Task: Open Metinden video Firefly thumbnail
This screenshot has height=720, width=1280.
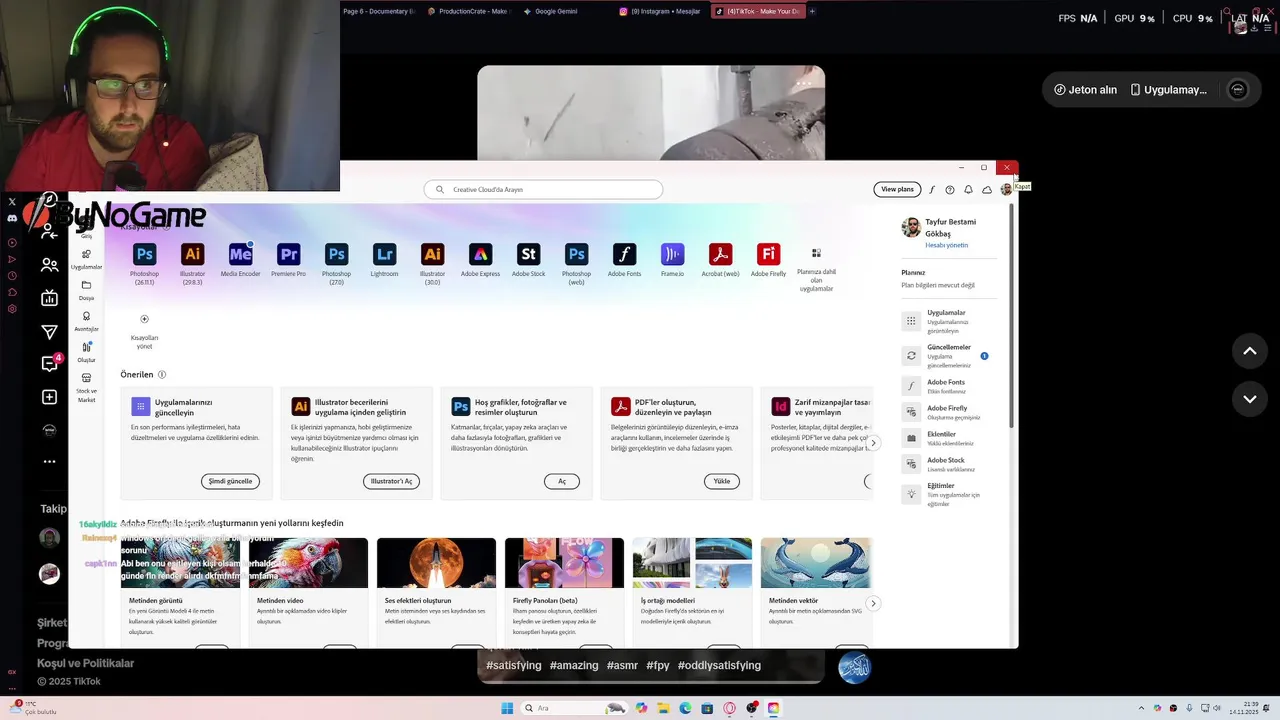Action: tap(308, 563)
